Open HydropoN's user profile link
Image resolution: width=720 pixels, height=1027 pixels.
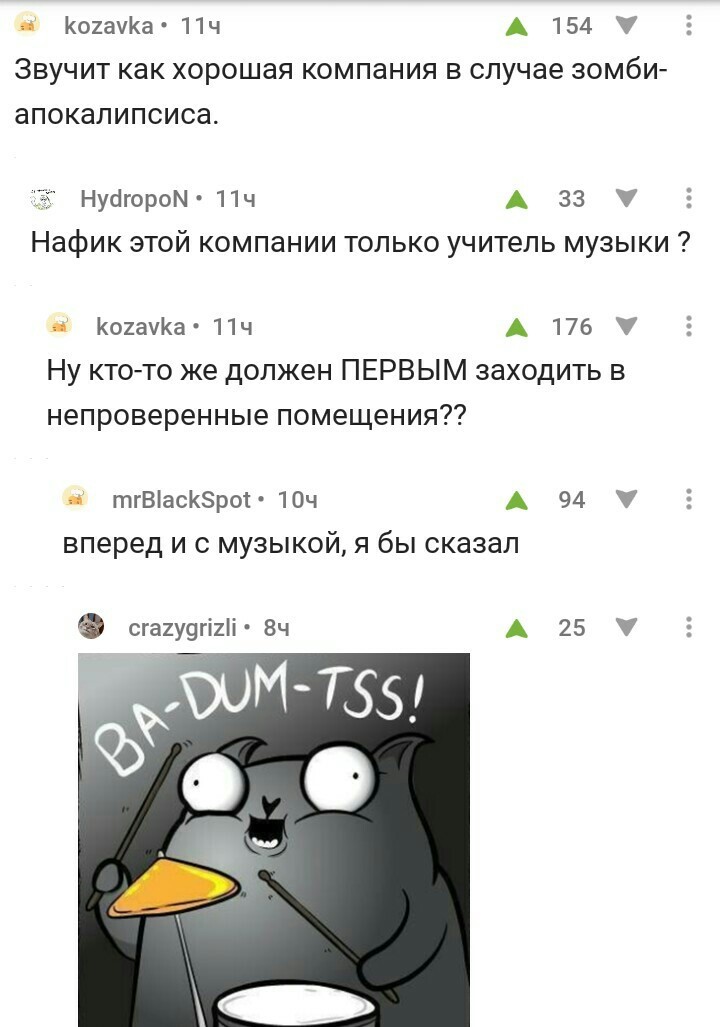tap(134, 198)
